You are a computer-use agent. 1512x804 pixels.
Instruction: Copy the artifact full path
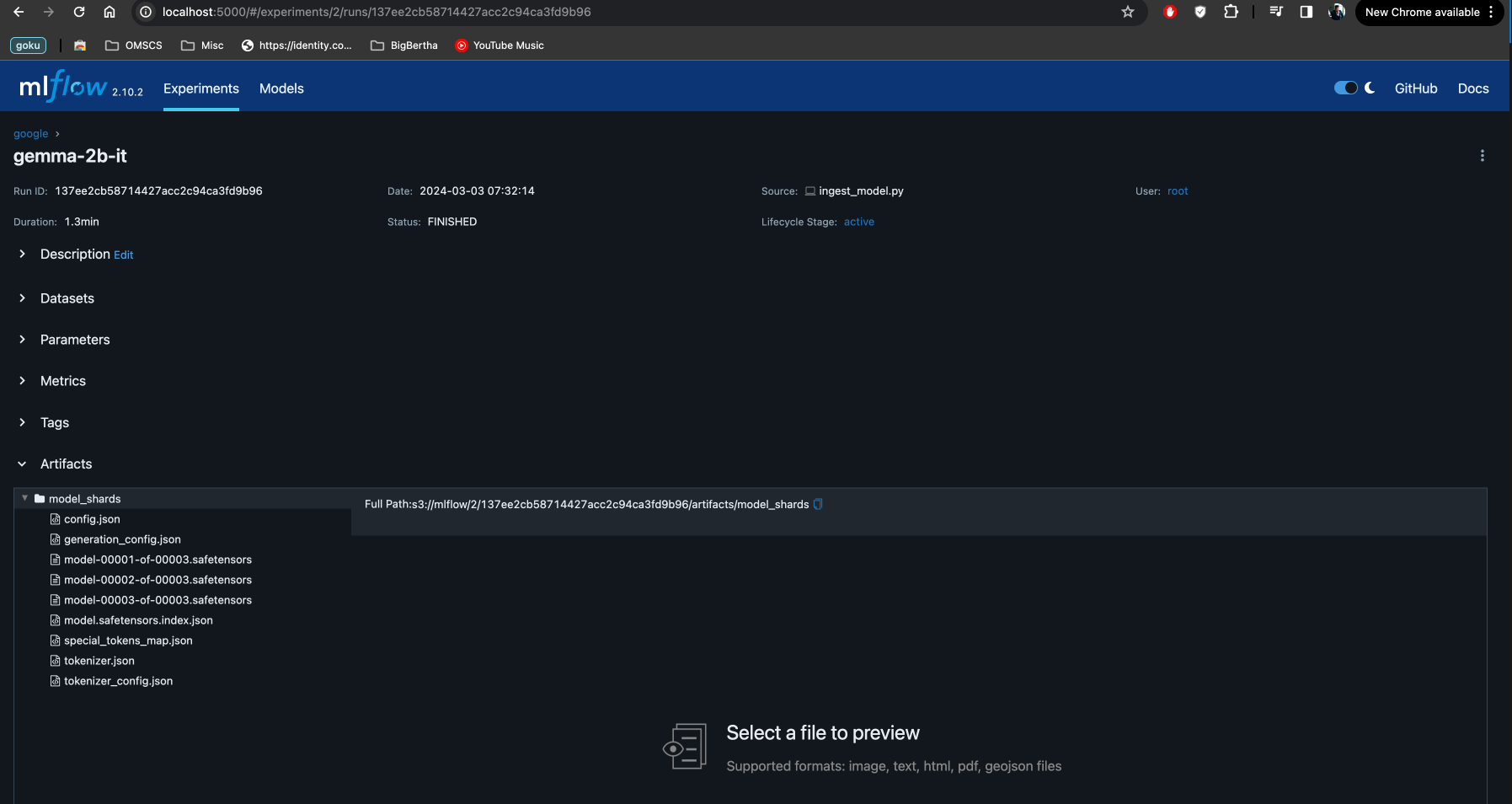tap(817, 504)
